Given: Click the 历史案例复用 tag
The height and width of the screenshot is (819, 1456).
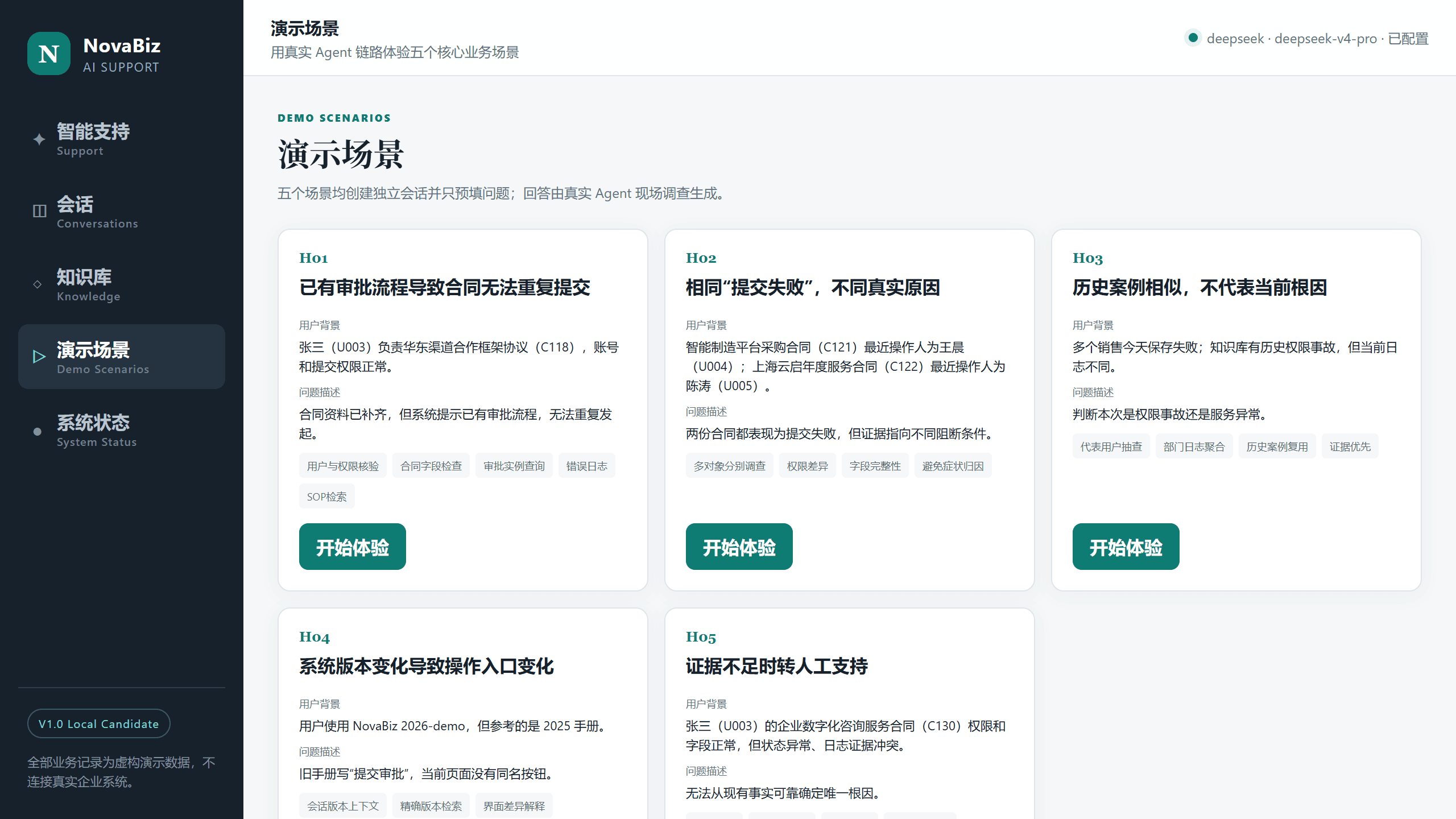Looking at the screenshot, I should click(1277, 446).
